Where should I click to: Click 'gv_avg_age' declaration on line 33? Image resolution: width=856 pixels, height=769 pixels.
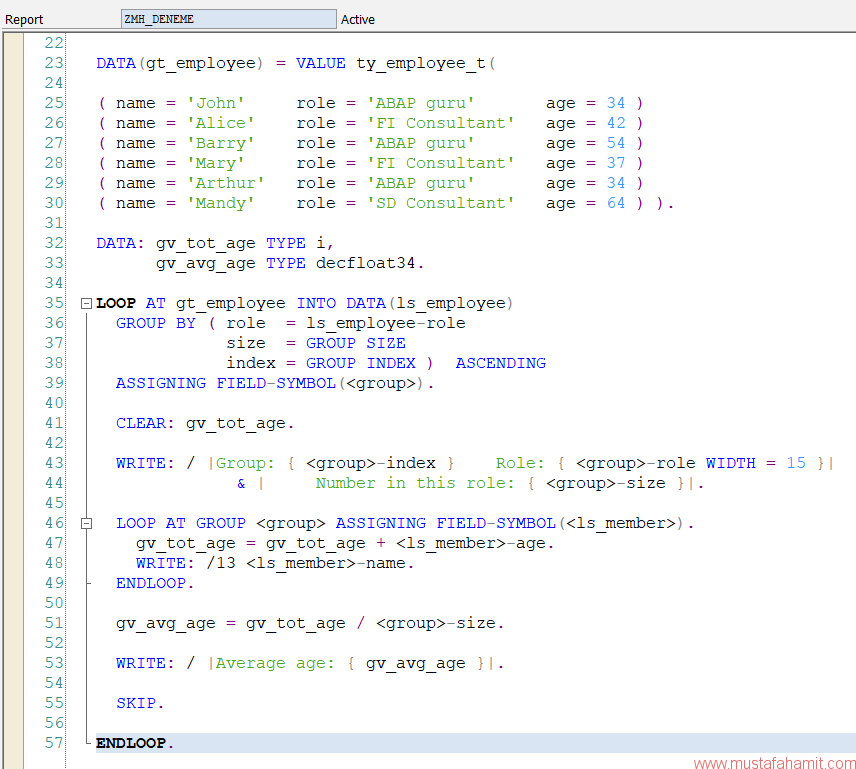206,264
